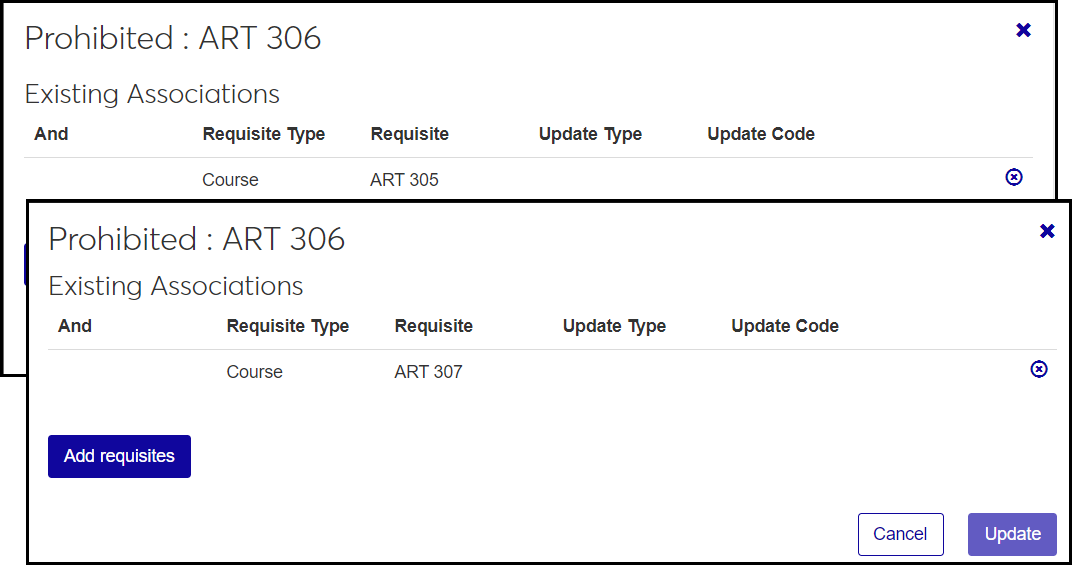Select the ART 307 requisite cell
The image size is (1072, 565).
click(x=428, y=372)
